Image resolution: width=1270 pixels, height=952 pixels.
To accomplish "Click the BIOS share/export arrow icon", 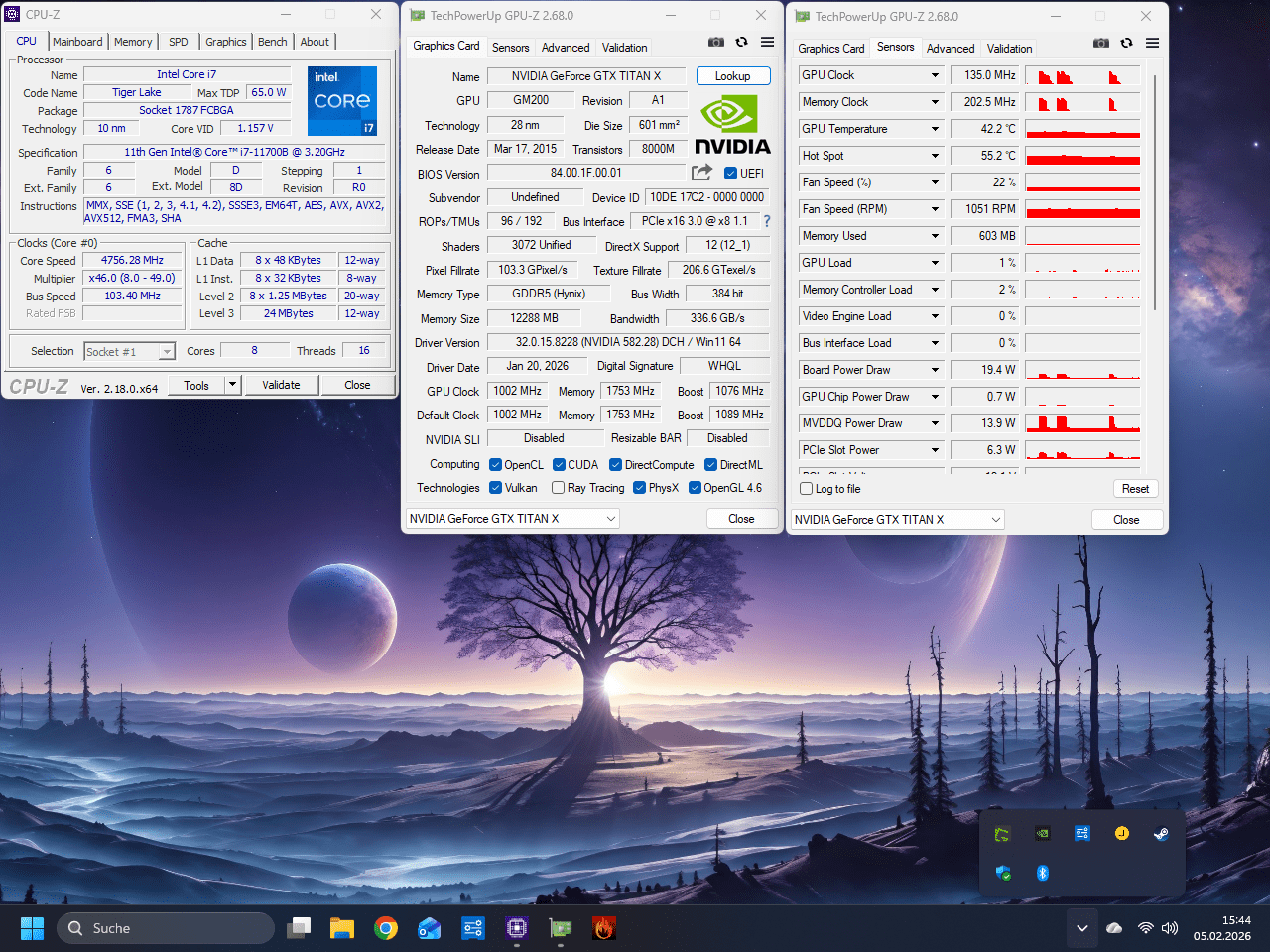I will pyautogui.click(x=701, y=173).
